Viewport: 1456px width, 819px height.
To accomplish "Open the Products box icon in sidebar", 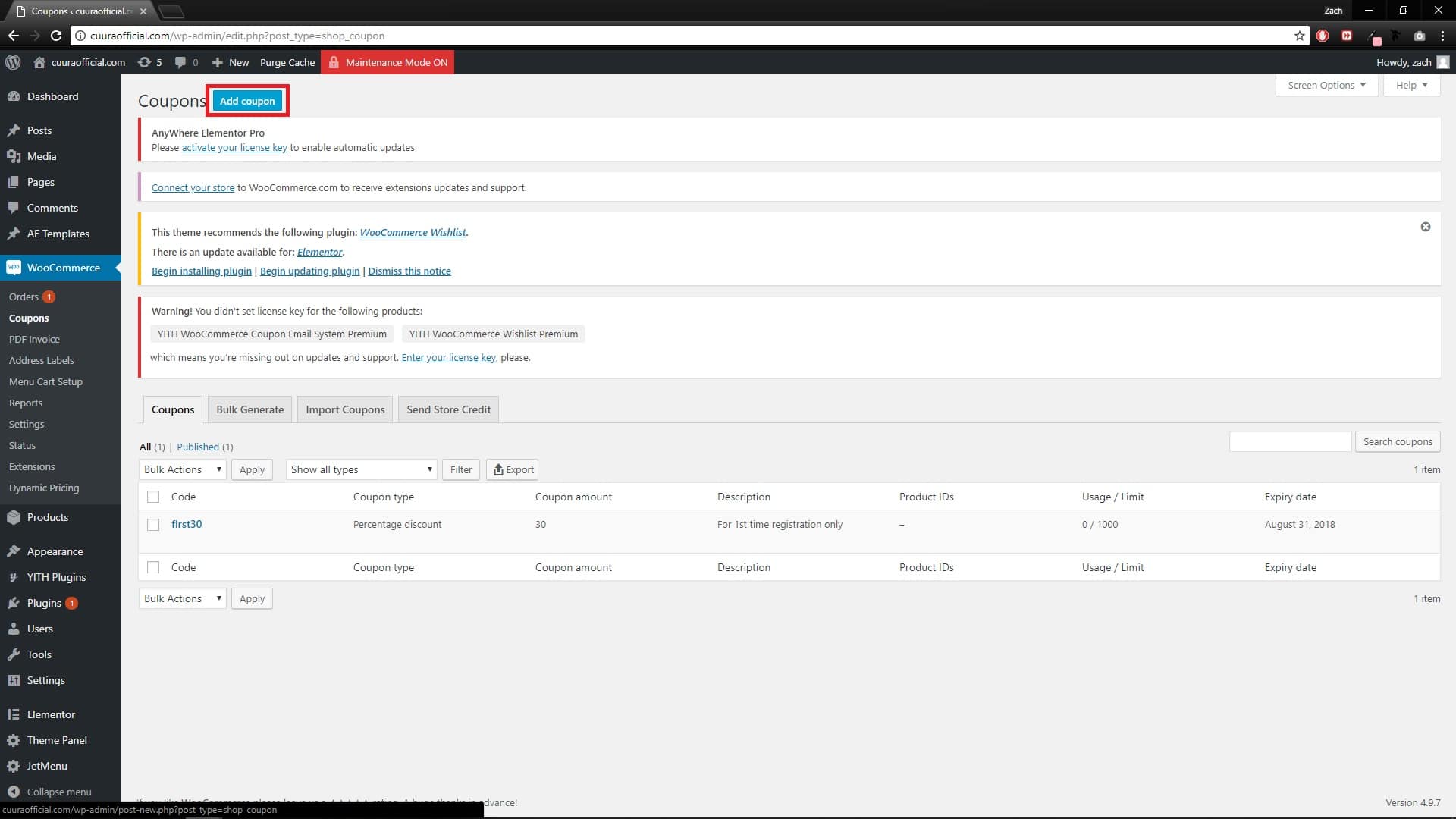I will [x=14, y=517].
